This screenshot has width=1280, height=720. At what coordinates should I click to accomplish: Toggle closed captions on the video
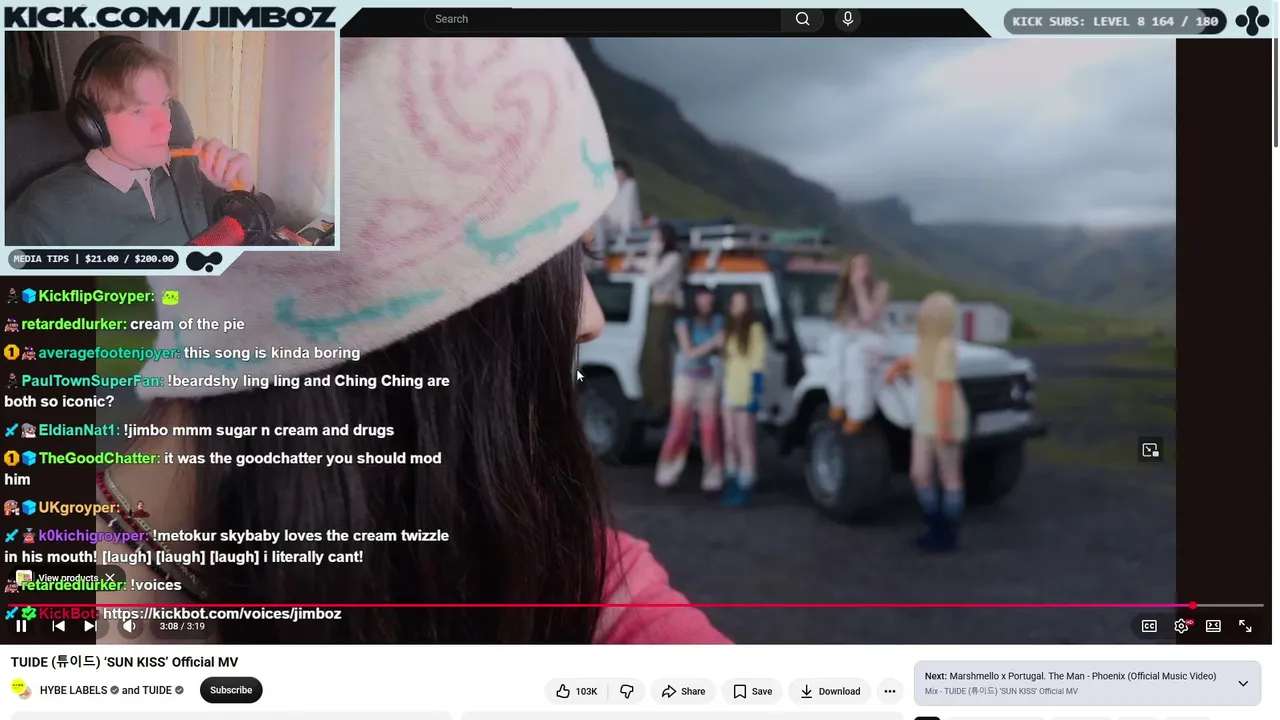coord(1149,626)
